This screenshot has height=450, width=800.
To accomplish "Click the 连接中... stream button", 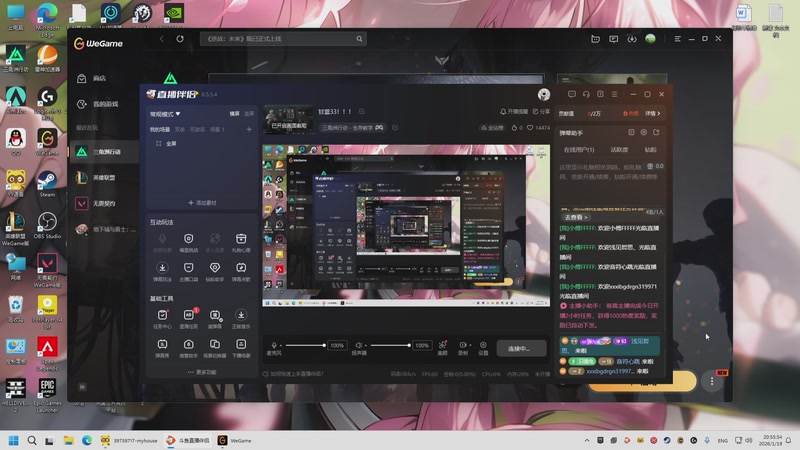I will click(521, 348).
